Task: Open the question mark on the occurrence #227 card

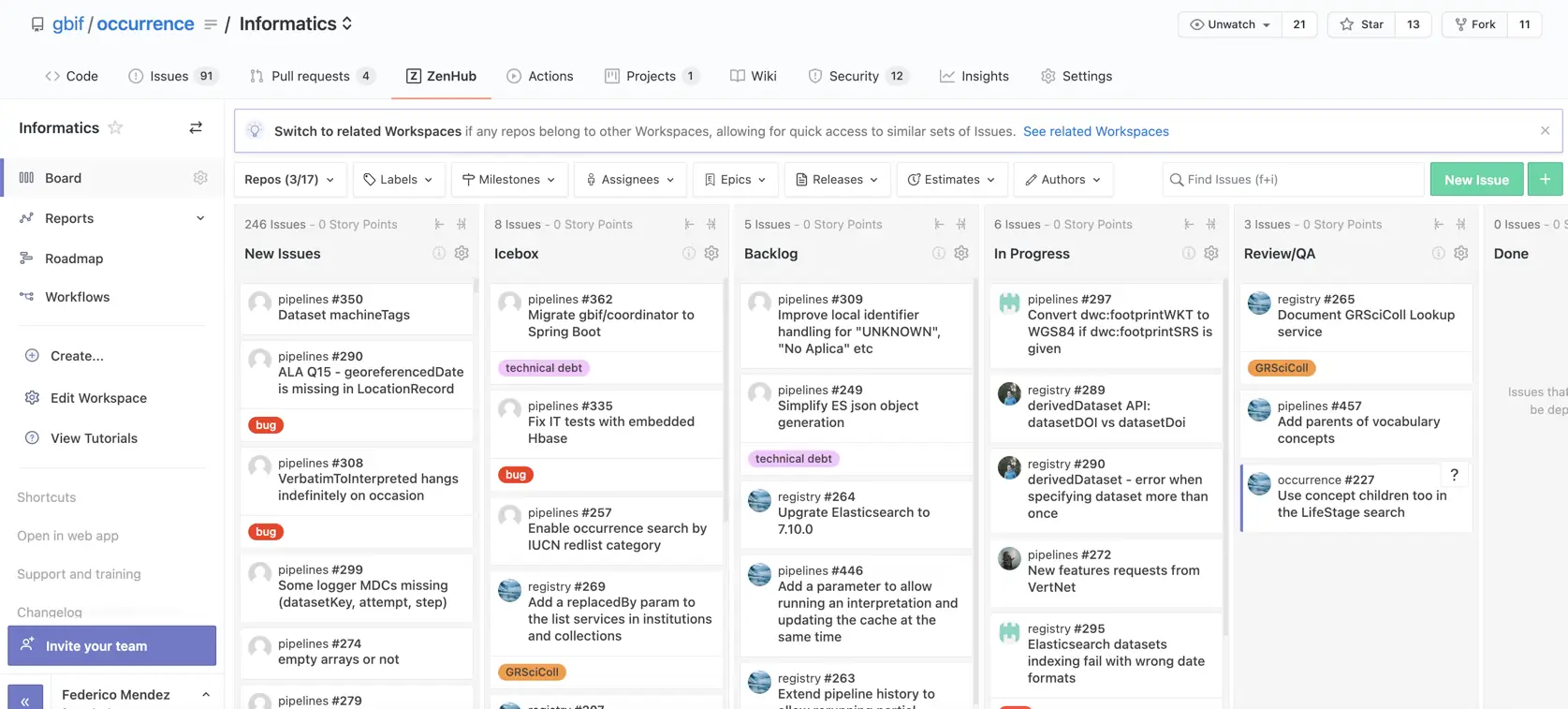Action: [x=1454, y=475]
